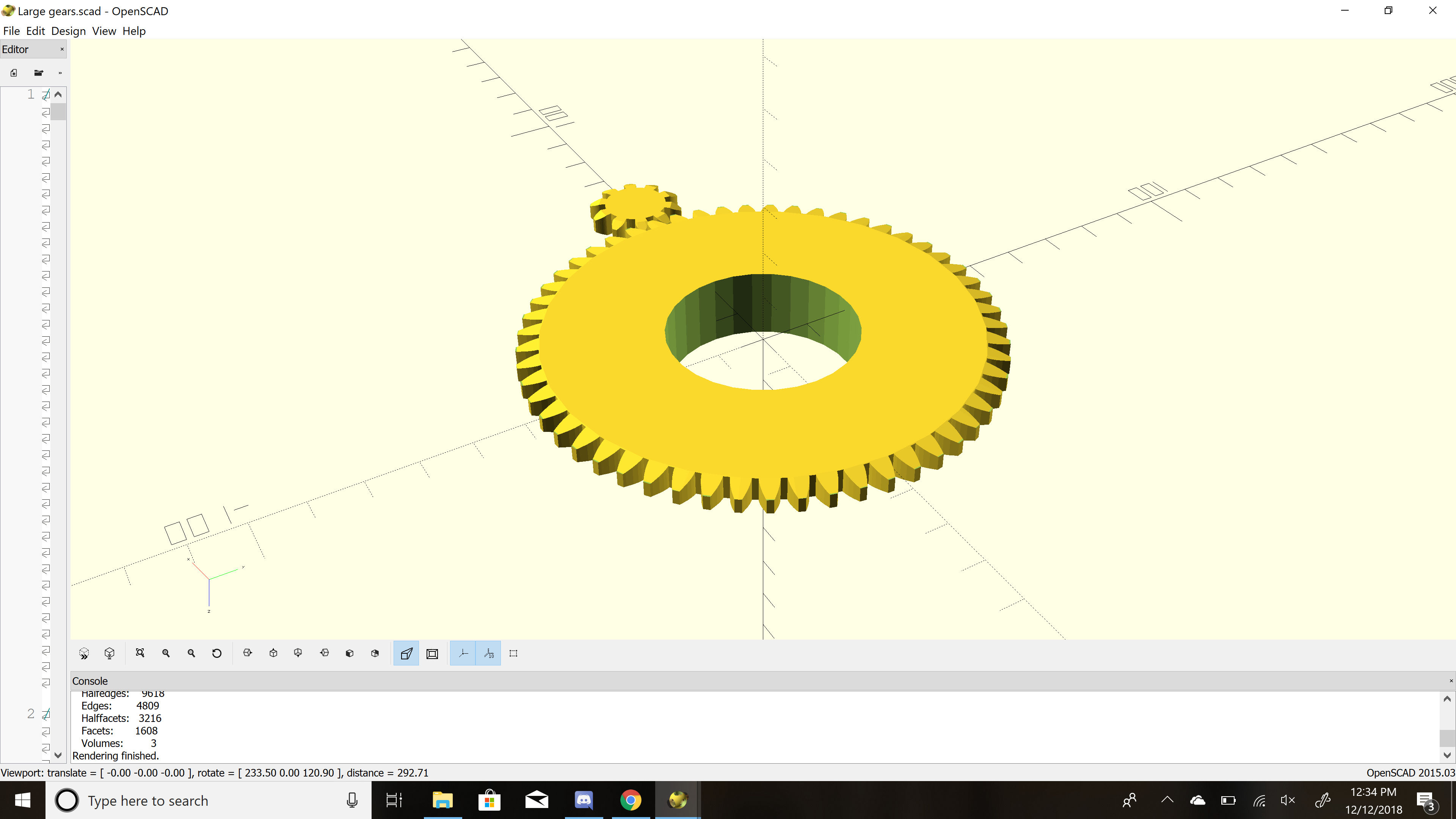Click the editor scrollbar down arrow
1456x819 pixels.
coord(58,755)
